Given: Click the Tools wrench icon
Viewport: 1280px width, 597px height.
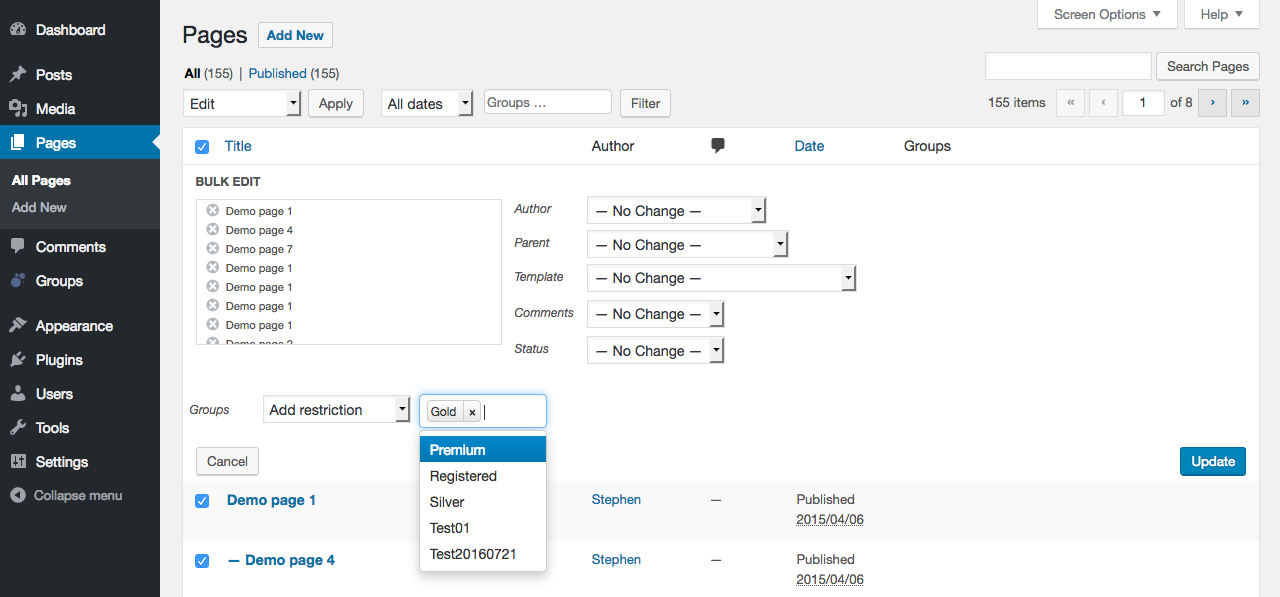Looking at the screenshot, I should 18,428.
